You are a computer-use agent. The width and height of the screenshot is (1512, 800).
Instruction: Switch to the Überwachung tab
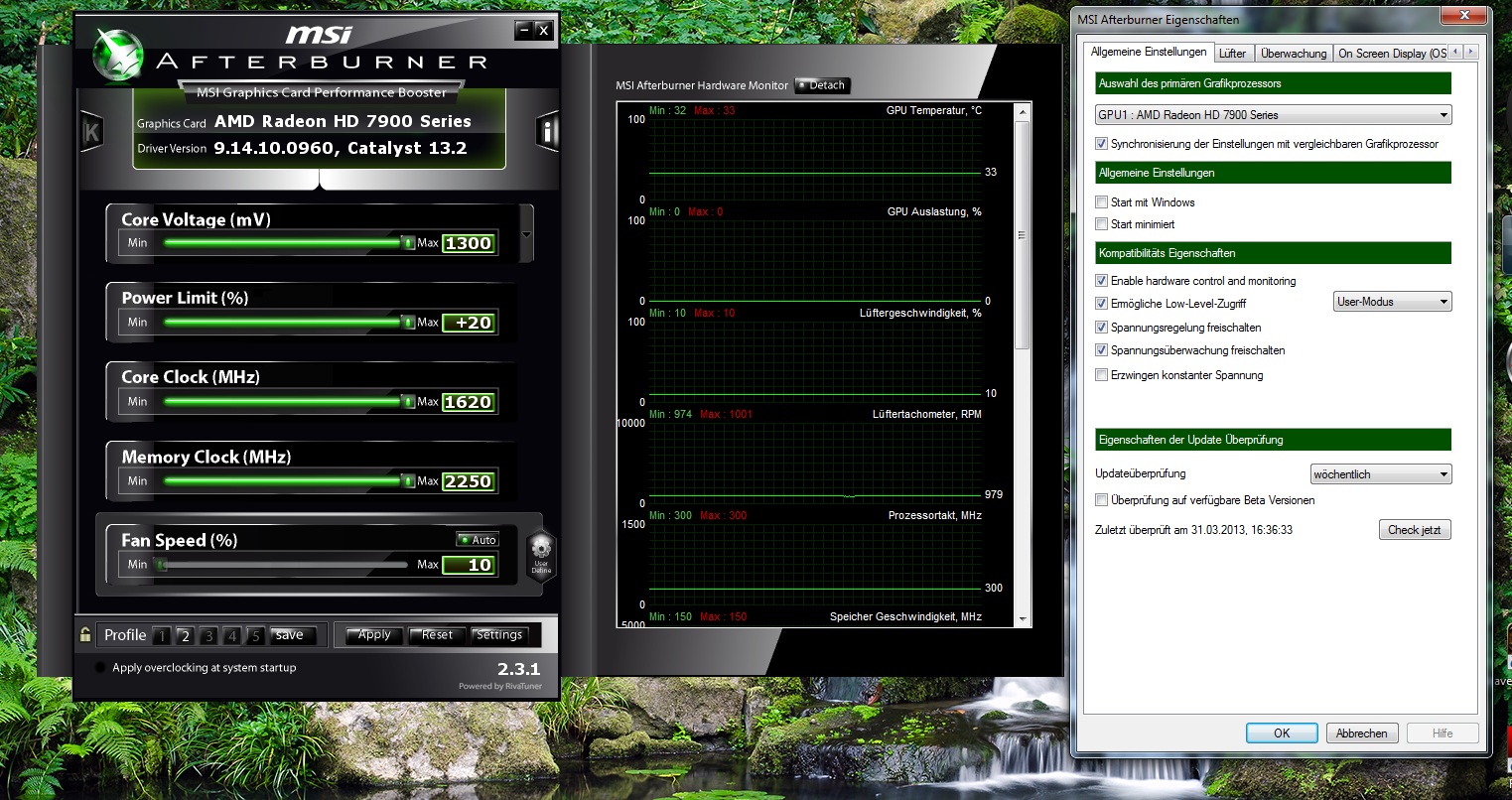1294,54
